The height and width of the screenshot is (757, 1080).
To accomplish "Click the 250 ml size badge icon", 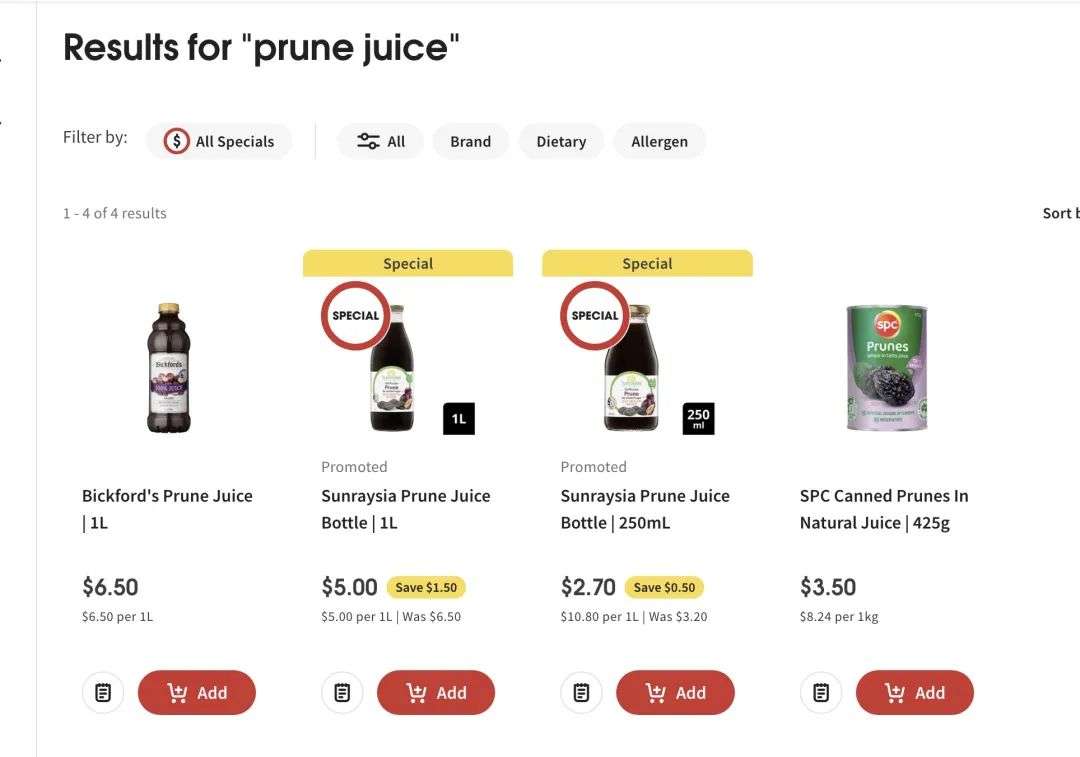I will point(698,419).
